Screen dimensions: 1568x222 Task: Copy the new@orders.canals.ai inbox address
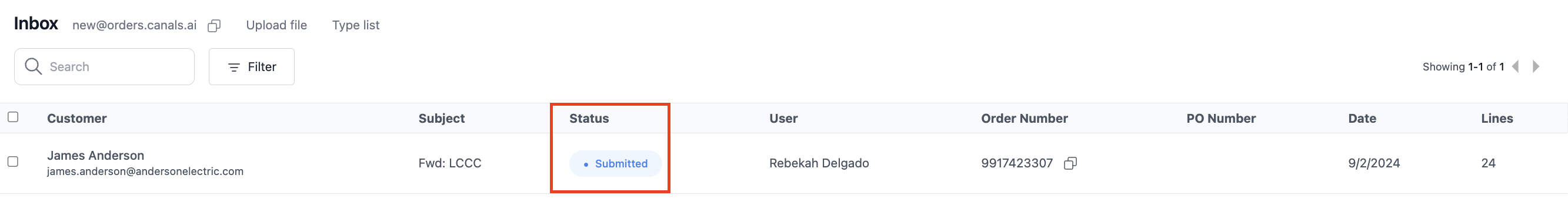[213, 25]
